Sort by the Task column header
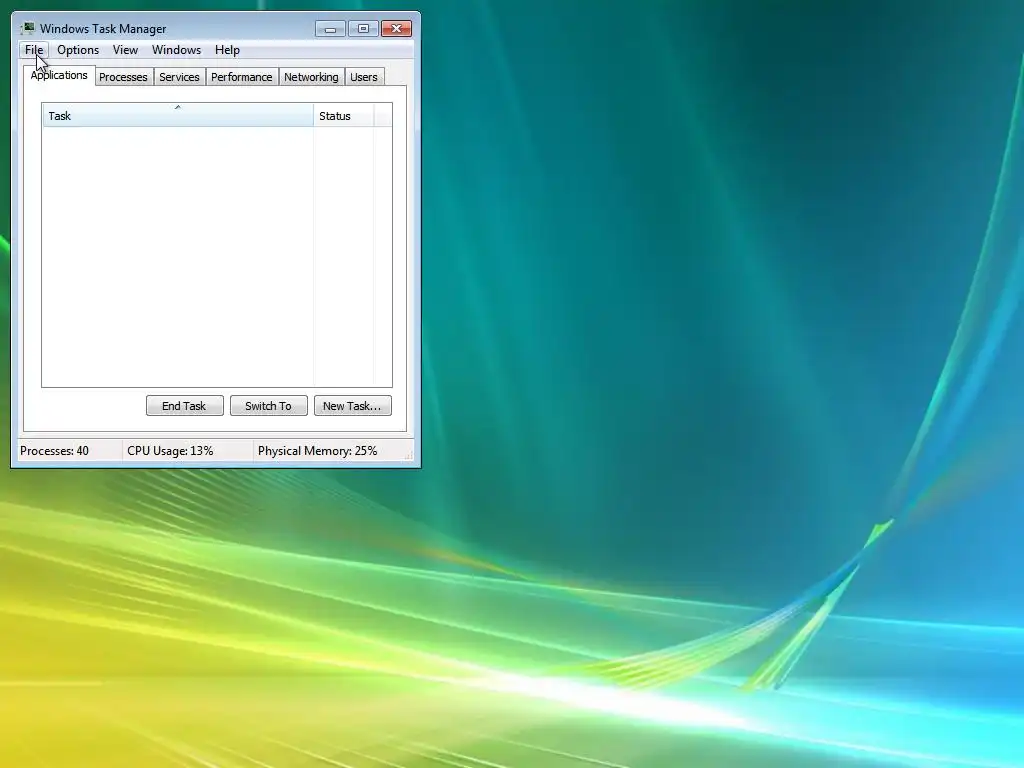This screenshot has width=1024, height=768. pos(178,116)
